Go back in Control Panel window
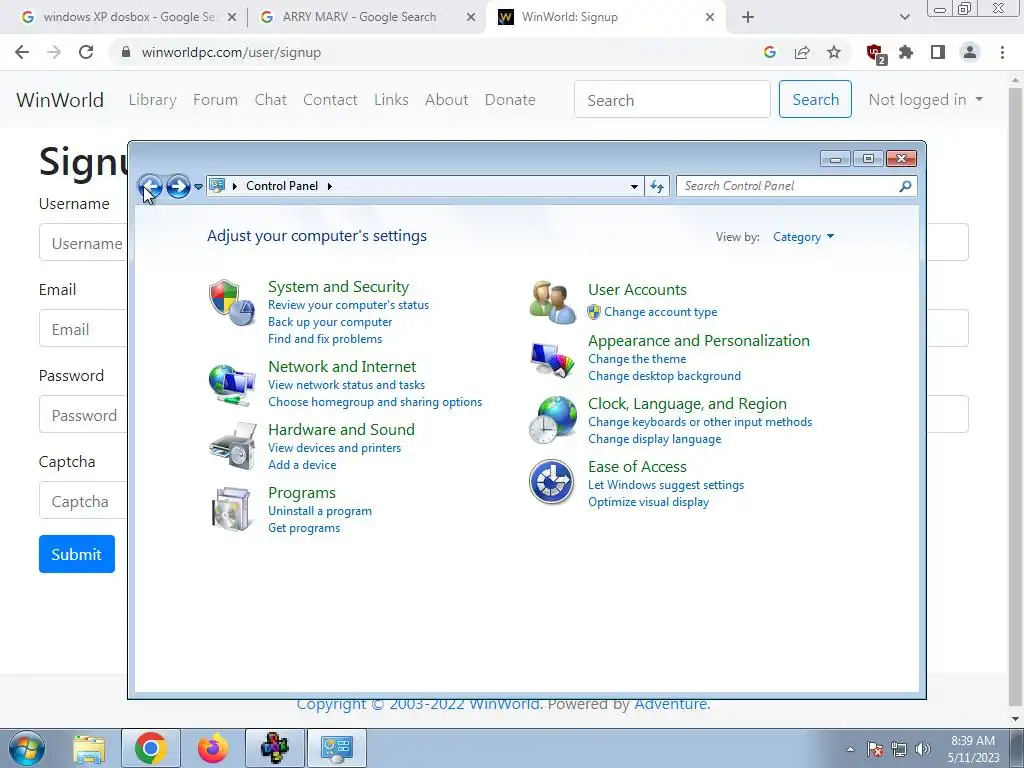Image resolution: width=1024 pixels, height=768 pixels. tap(150, 186)
